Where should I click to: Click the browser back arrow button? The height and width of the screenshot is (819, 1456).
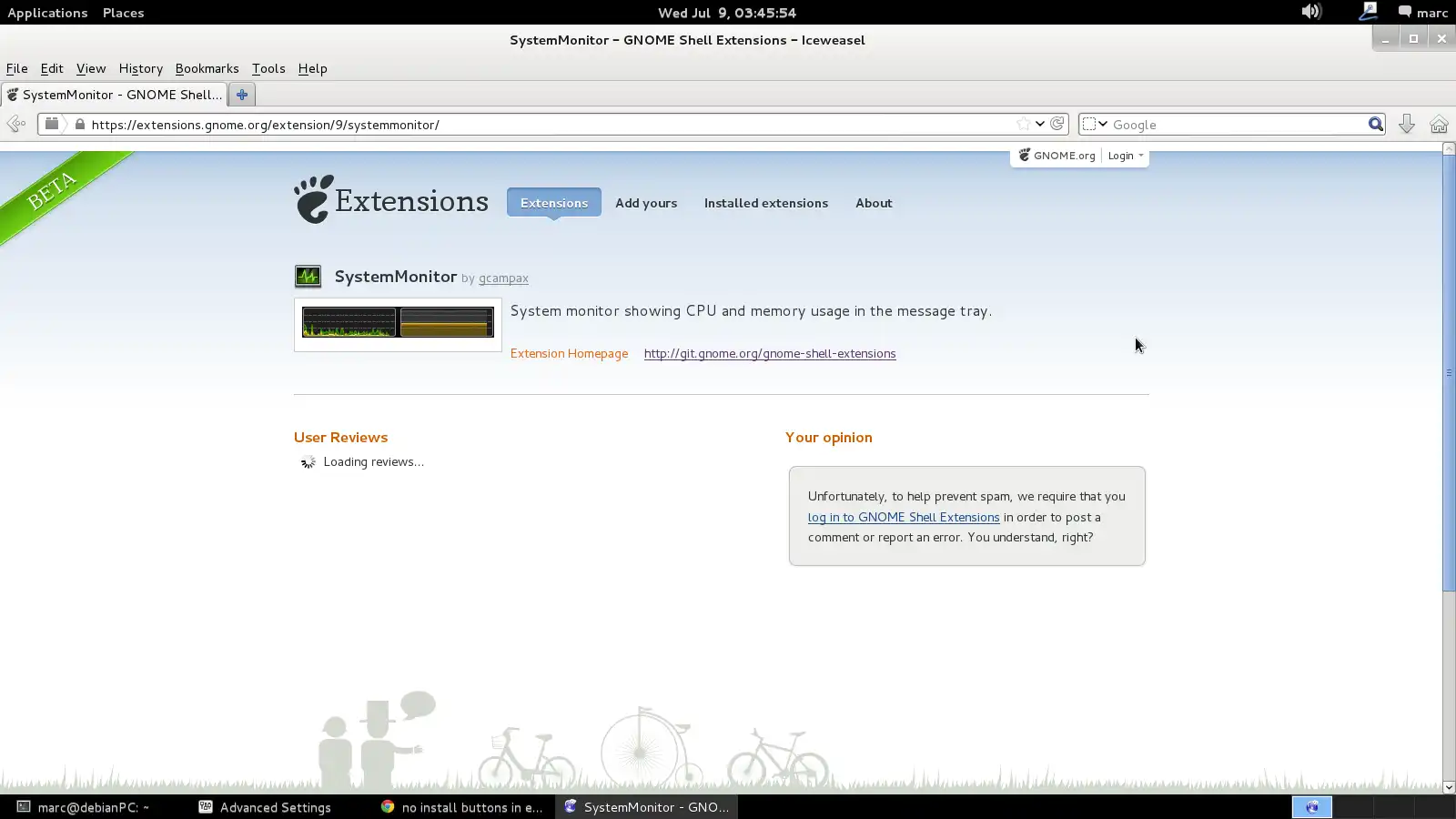tap(15, 124)
